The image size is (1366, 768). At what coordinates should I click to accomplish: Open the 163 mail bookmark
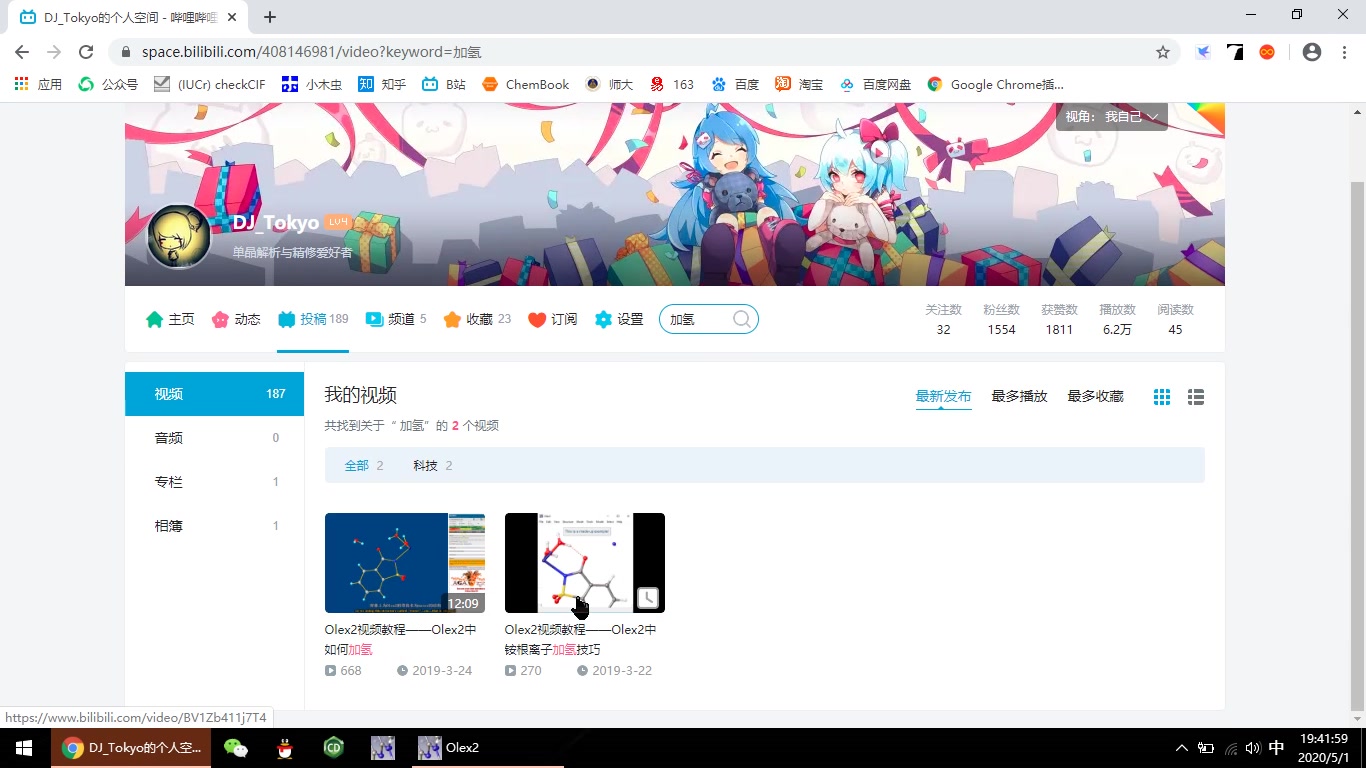click(672, 85)
